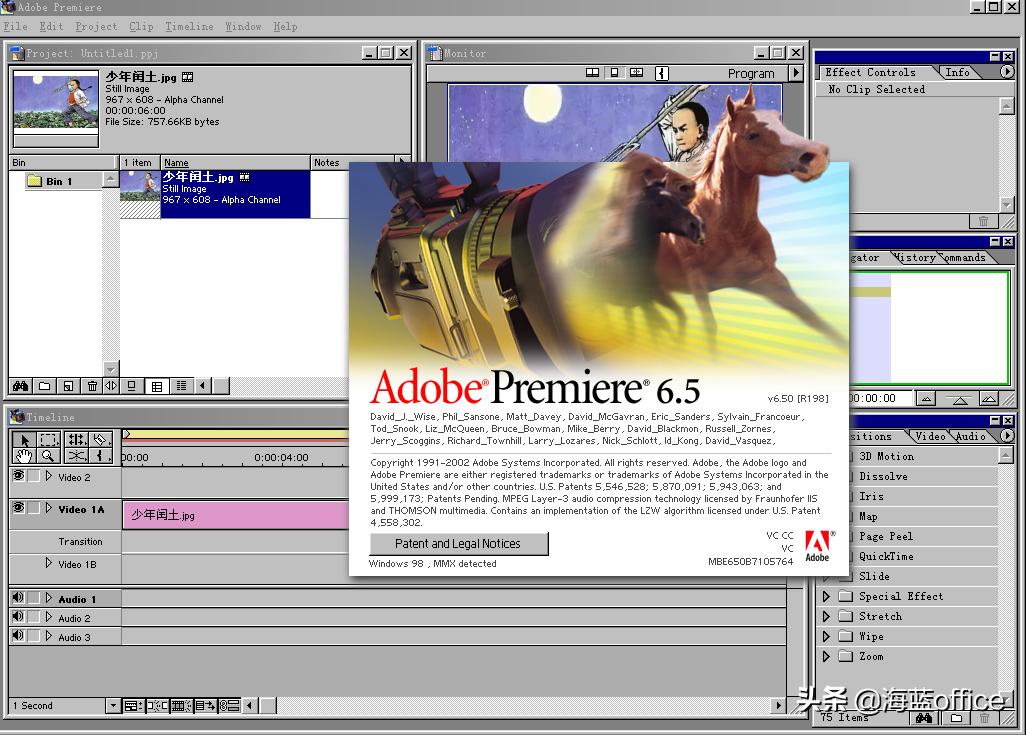
Task: Expand the Stretch transitions folder
Action: pyautogui.click(x=826, y=617)
